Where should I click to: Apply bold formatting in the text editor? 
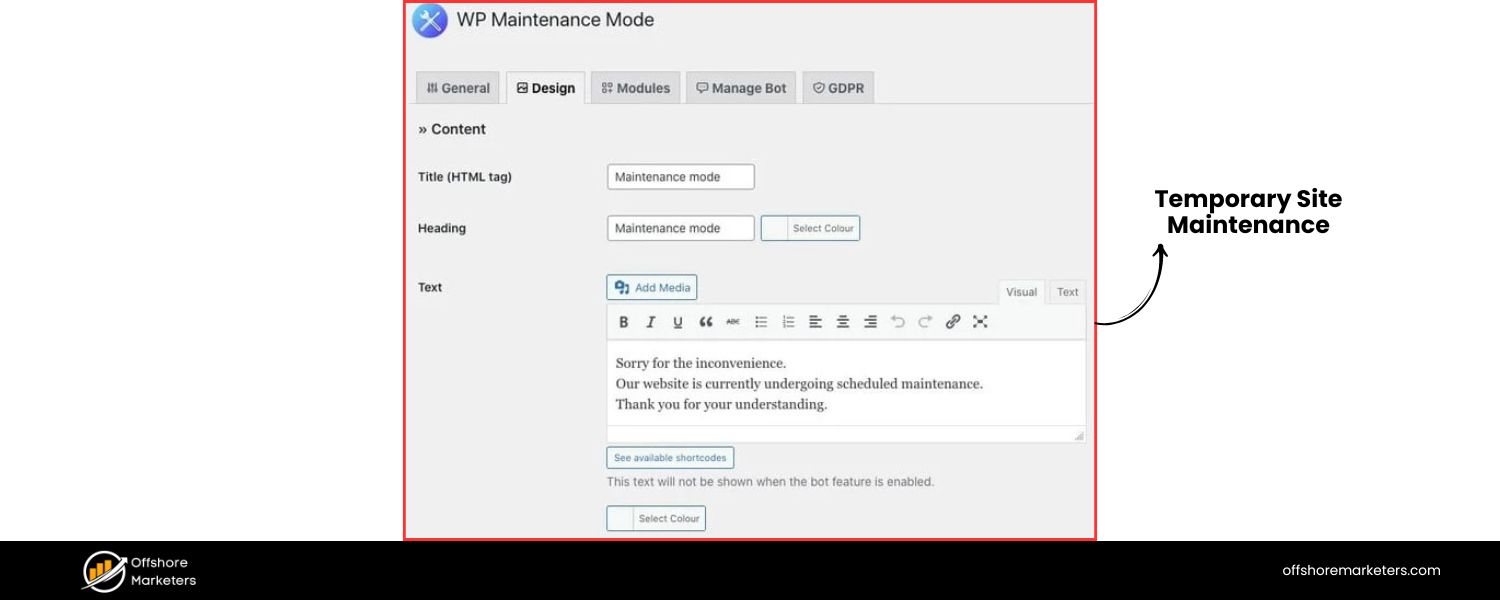(x=623, y=322)
